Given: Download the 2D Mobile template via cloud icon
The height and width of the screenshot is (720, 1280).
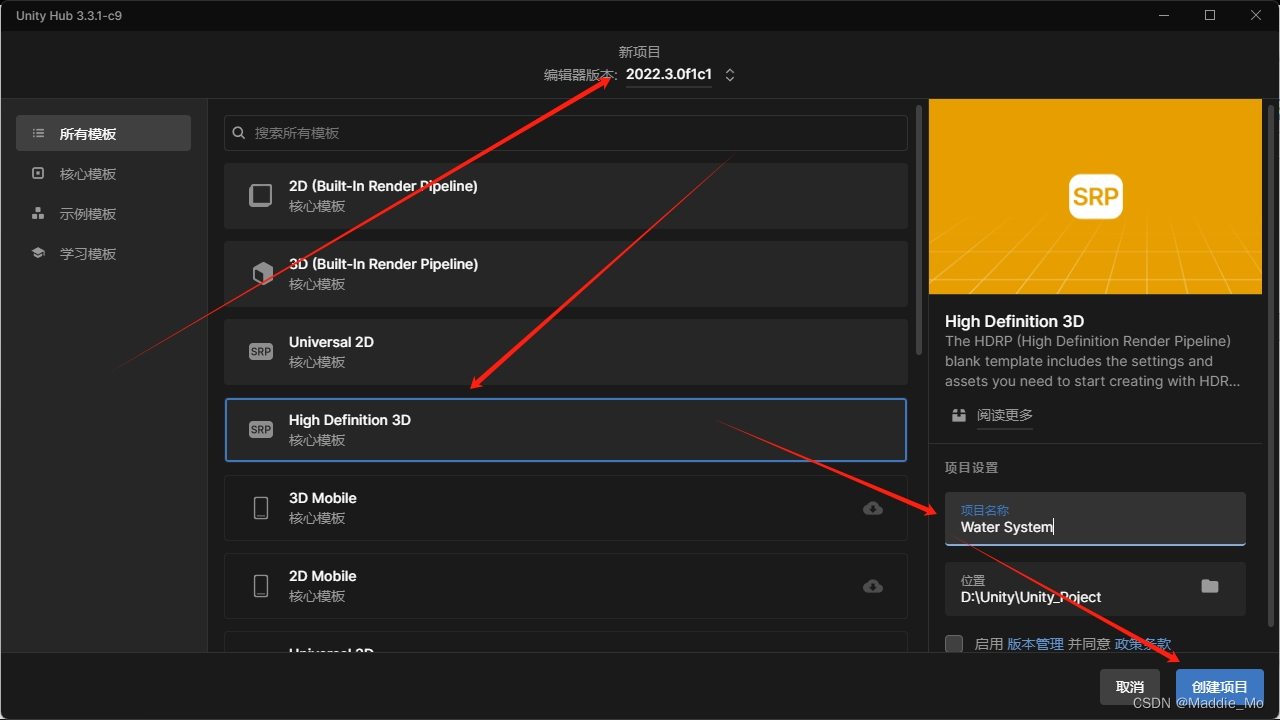Looking at the screenshot, I should tap(873, 586).
